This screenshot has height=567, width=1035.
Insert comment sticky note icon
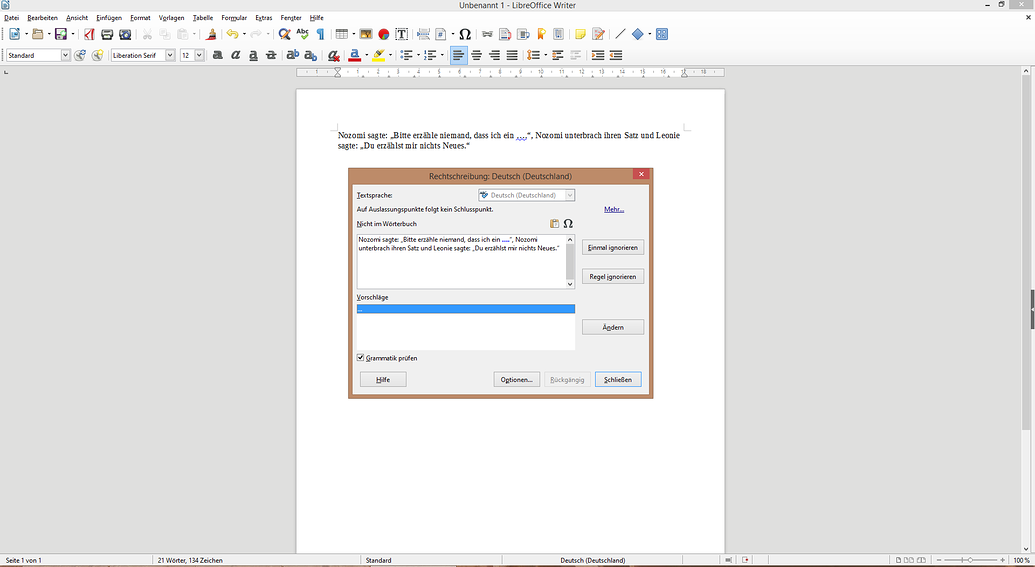(x=580, y=34)
